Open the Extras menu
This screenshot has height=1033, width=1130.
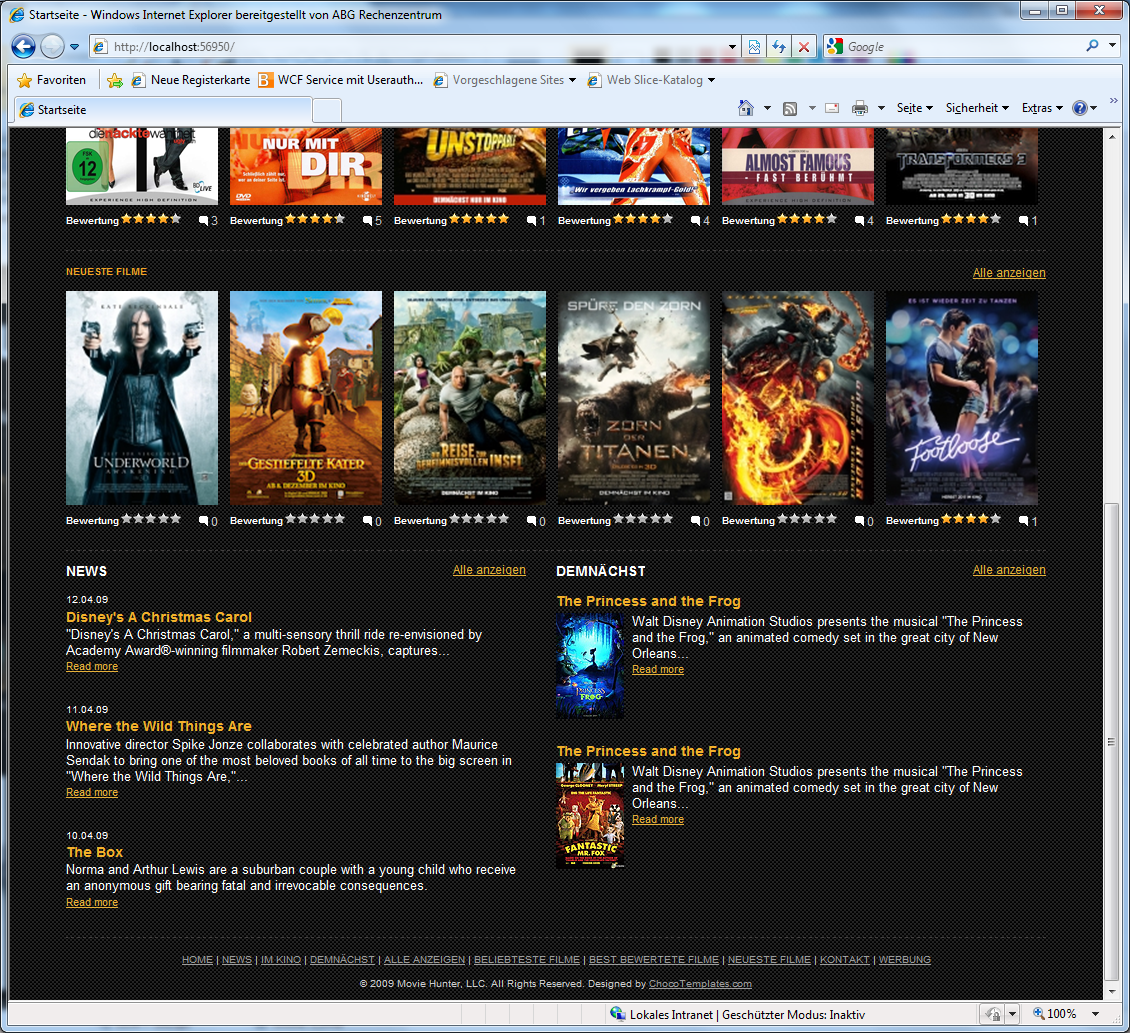coord(1041,108)
